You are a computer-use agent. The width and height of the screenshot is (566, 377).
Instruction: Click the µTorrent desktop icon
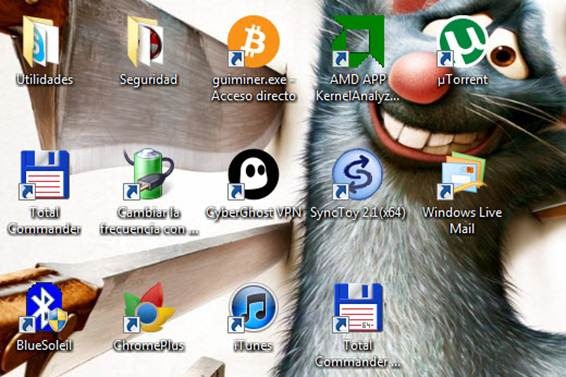[x=463, y=41]
